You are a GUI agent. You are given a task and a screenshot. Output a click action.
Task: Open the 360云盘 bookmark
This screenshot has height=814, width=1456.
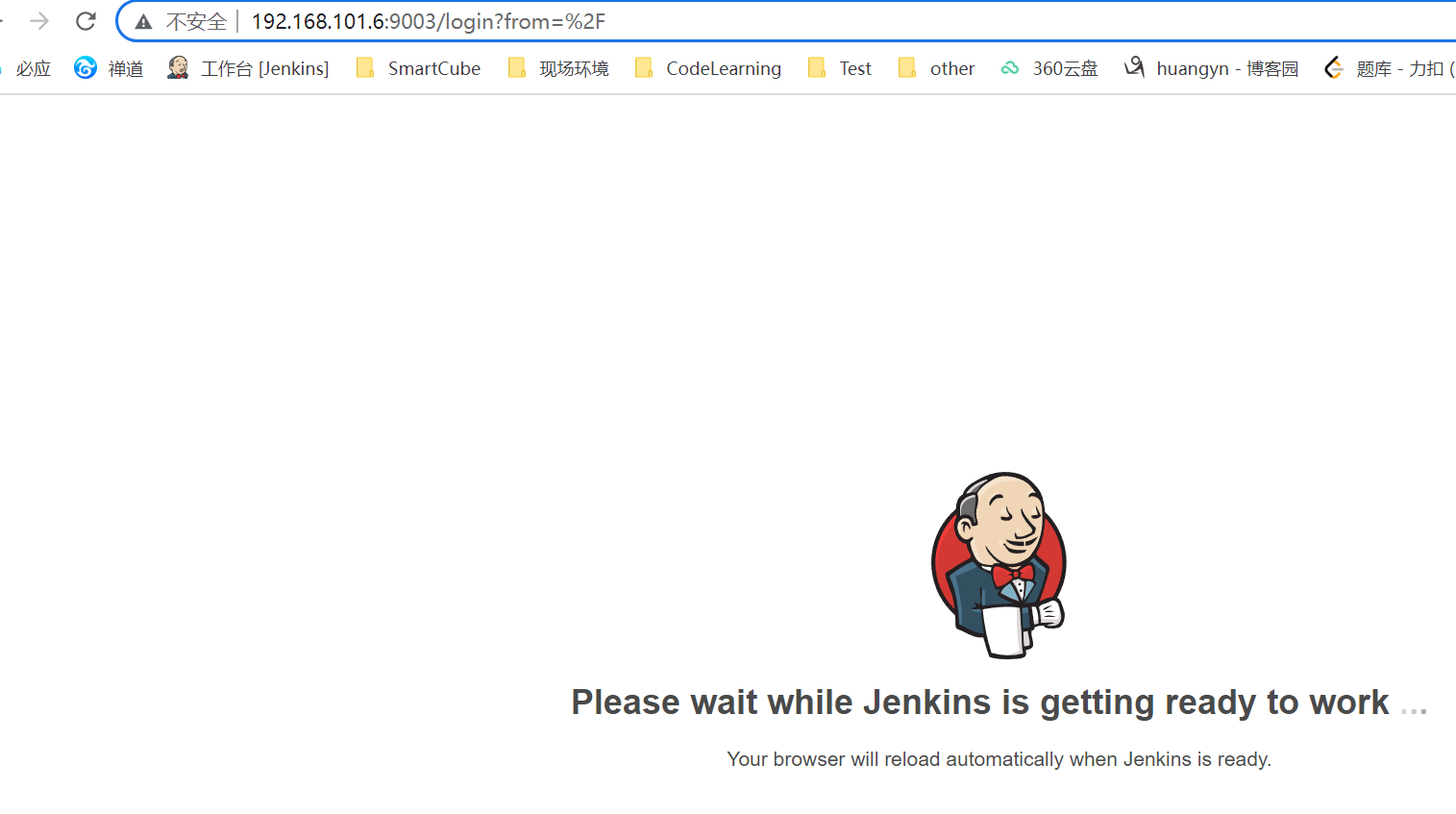point(1049,68)
